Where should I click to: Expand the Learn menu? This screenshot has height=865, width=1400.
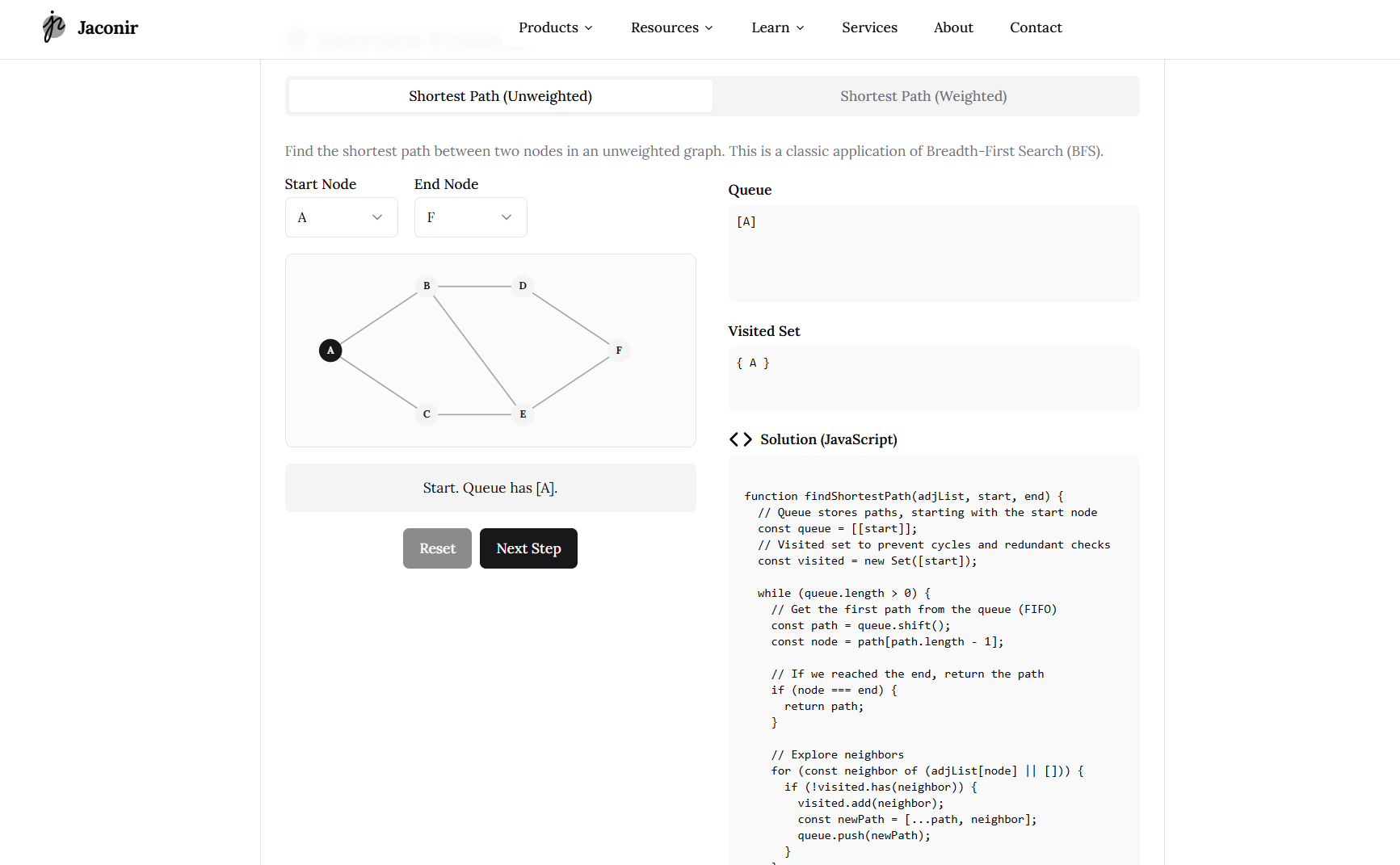[777, 27]
